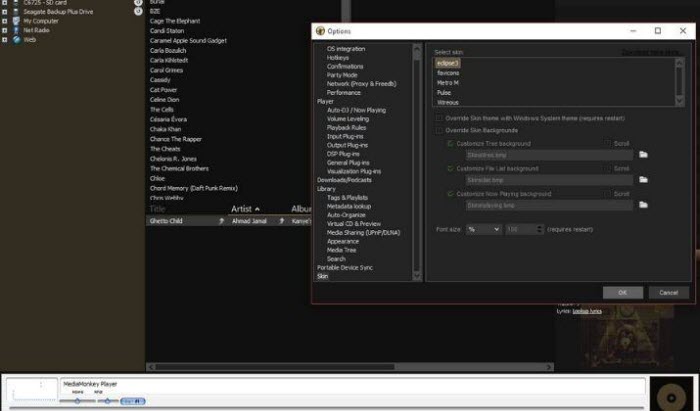Select the Ghetto Child track row
This screenshot has width=700, height=411.
click(x=228, y=221)
